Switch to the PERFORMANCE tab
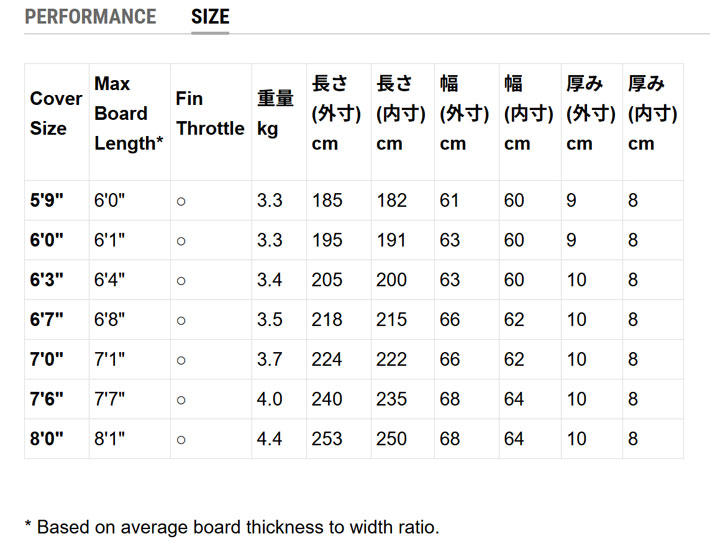This screenshot has height=544, width=710. (90, 17)
